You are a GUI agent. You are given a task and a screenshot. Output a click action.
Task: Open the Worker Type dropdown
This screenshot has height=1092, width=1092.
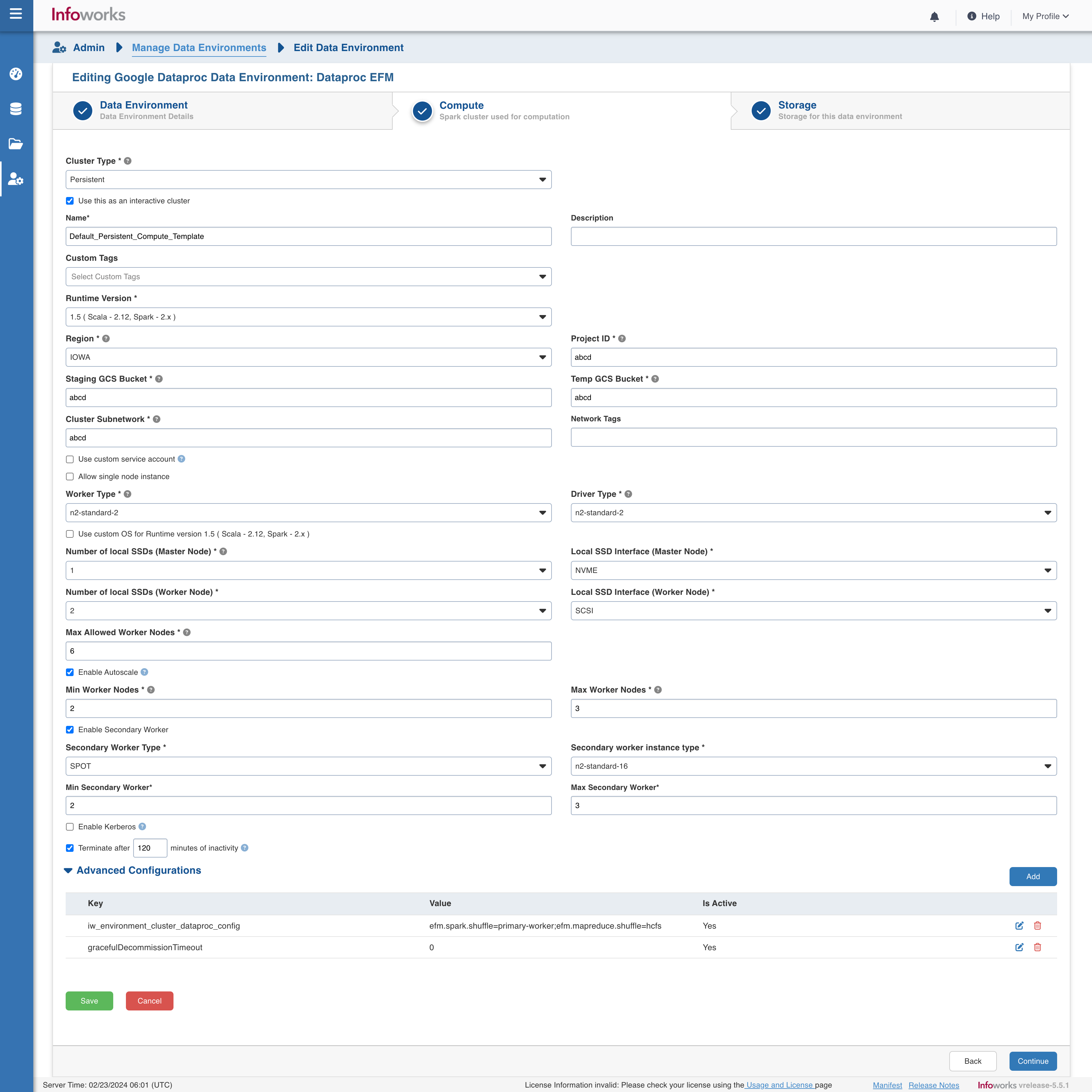coord(309,513)
